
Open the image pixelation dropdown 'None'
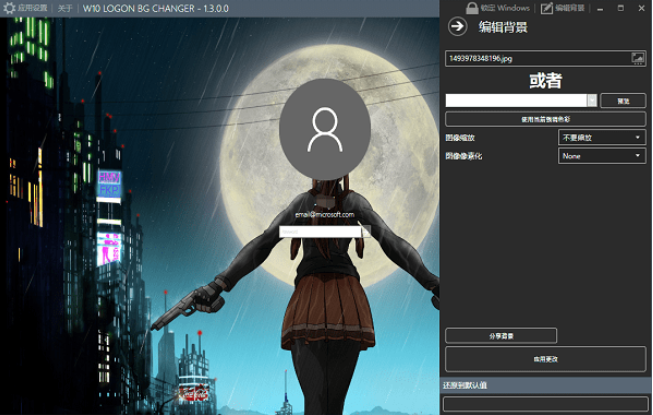[x=602, y=156]
